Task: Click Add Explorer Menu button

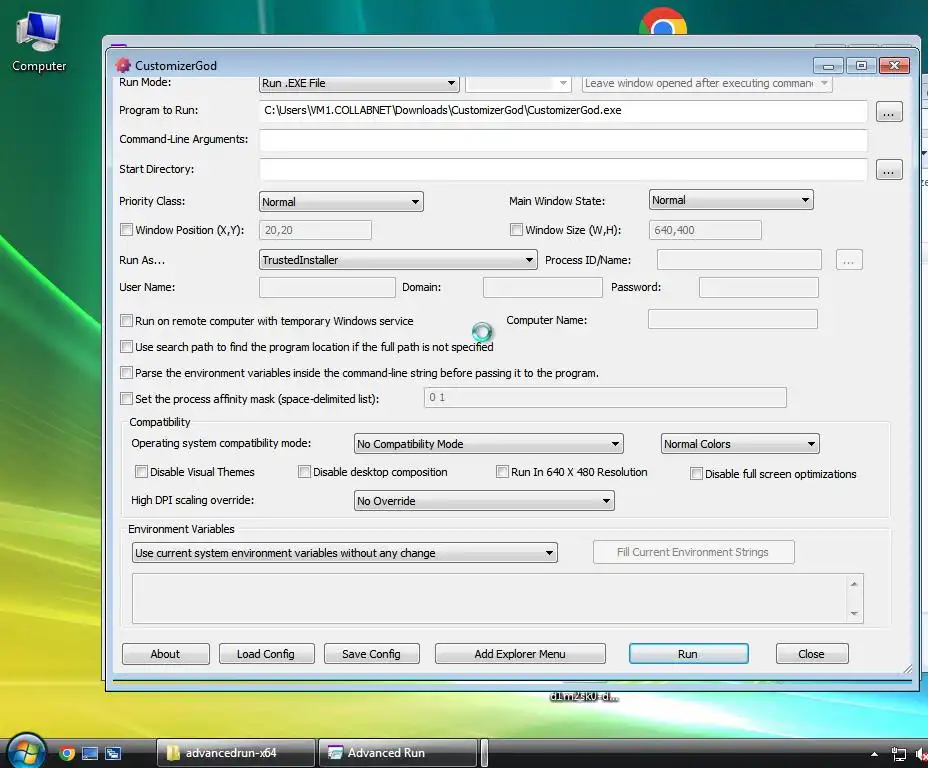Action: click(520, 654)
